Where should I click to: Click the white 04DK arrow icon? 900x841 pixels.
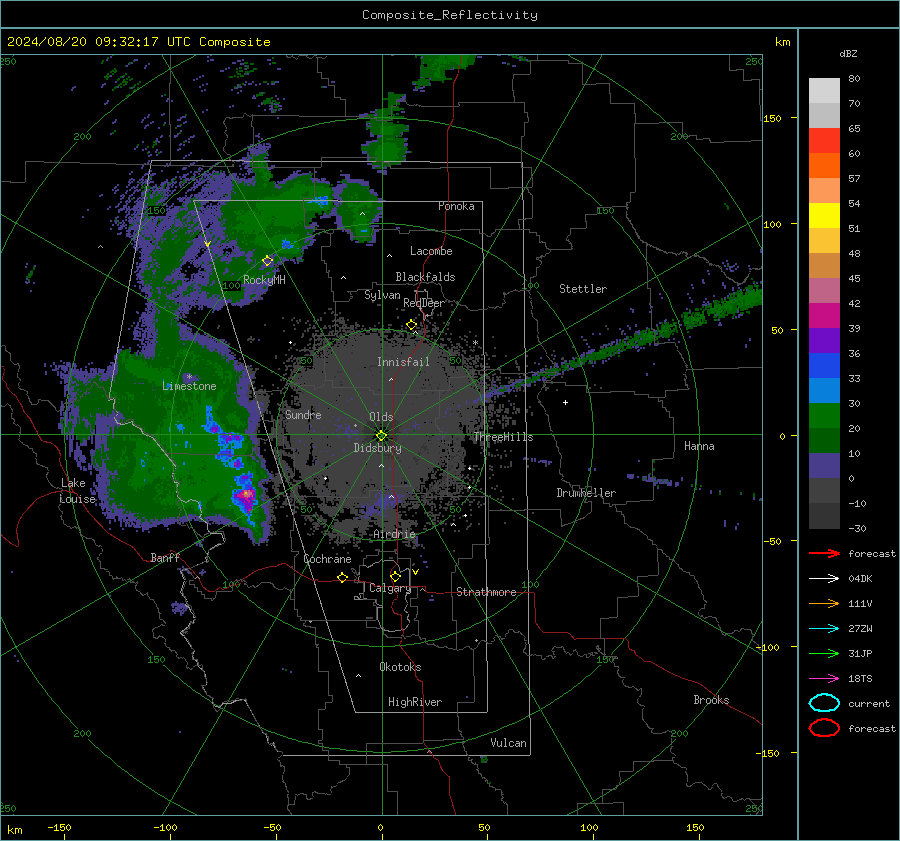824,579
